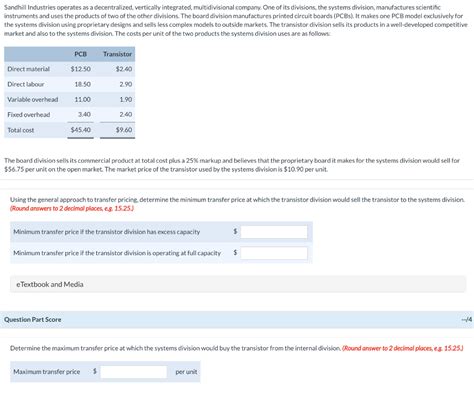Select the PCB direct material value $12.50
Viewport: 474px width, 393px height.
coord(80,69)
